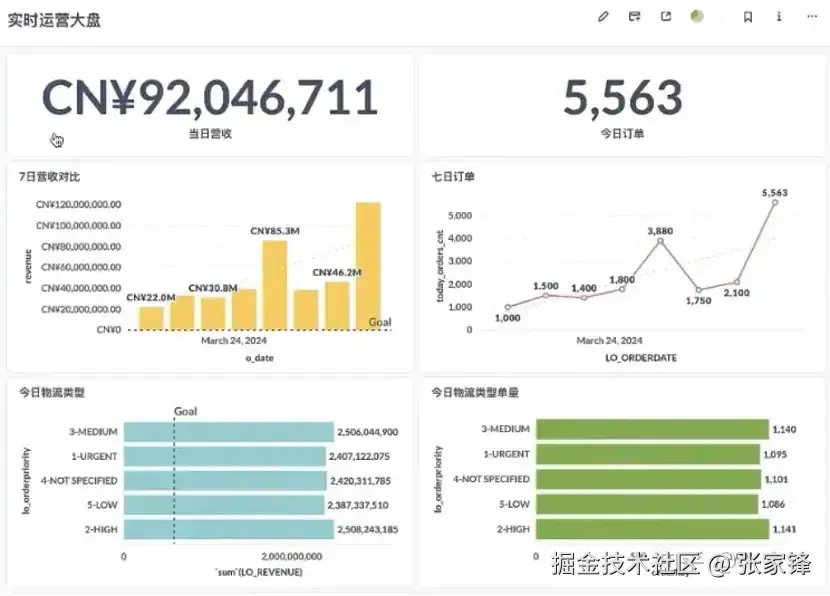Click the 1,000 data point on order line
The image size is (830, 596).
[508, 307]
